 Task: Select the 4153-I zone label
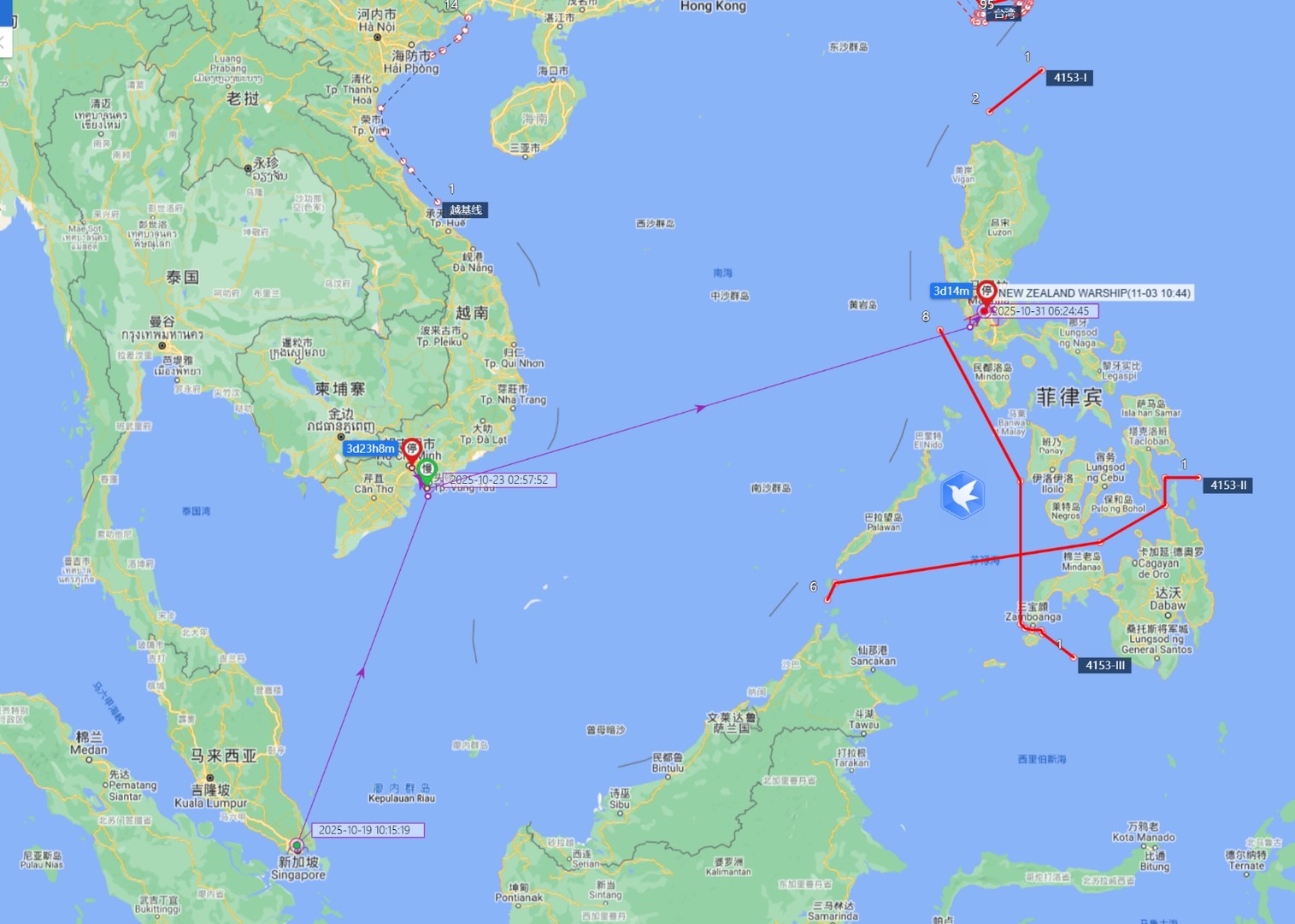tap(1069, 78)
